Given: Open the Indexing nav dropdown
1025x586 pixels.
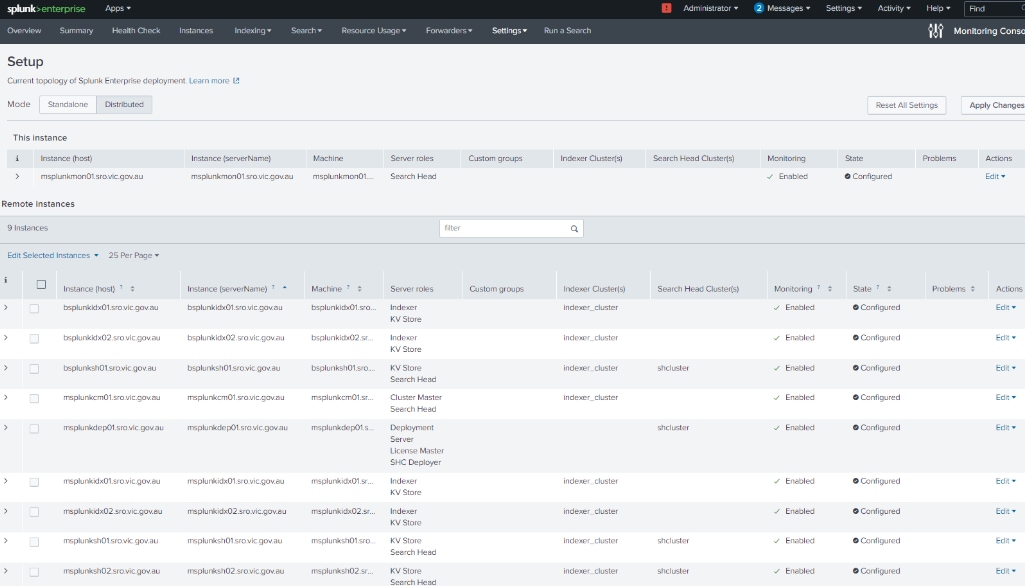Looking at the screenshot, I should [x=252, y=31].
